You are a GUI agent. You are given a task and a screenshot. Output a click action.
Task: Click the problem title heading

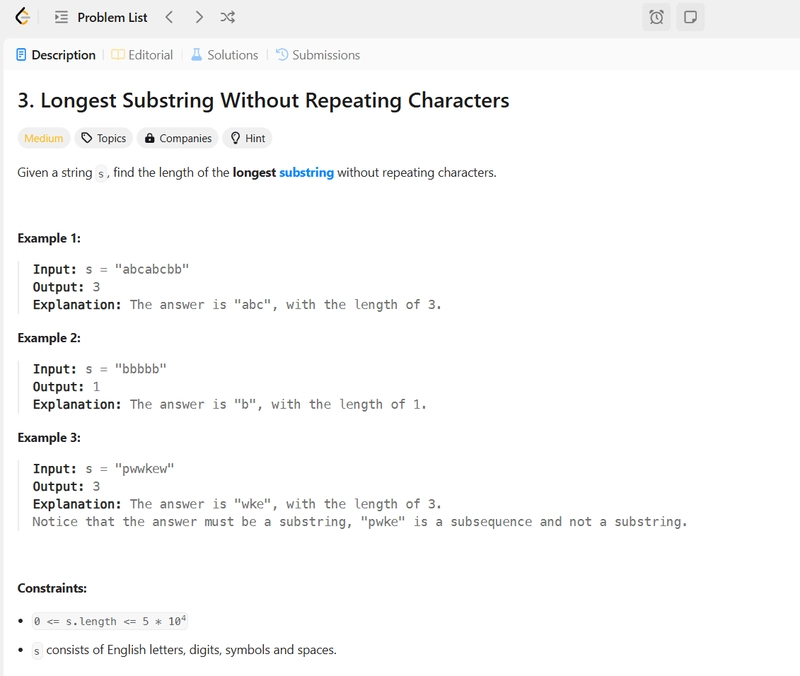point(263,100)
